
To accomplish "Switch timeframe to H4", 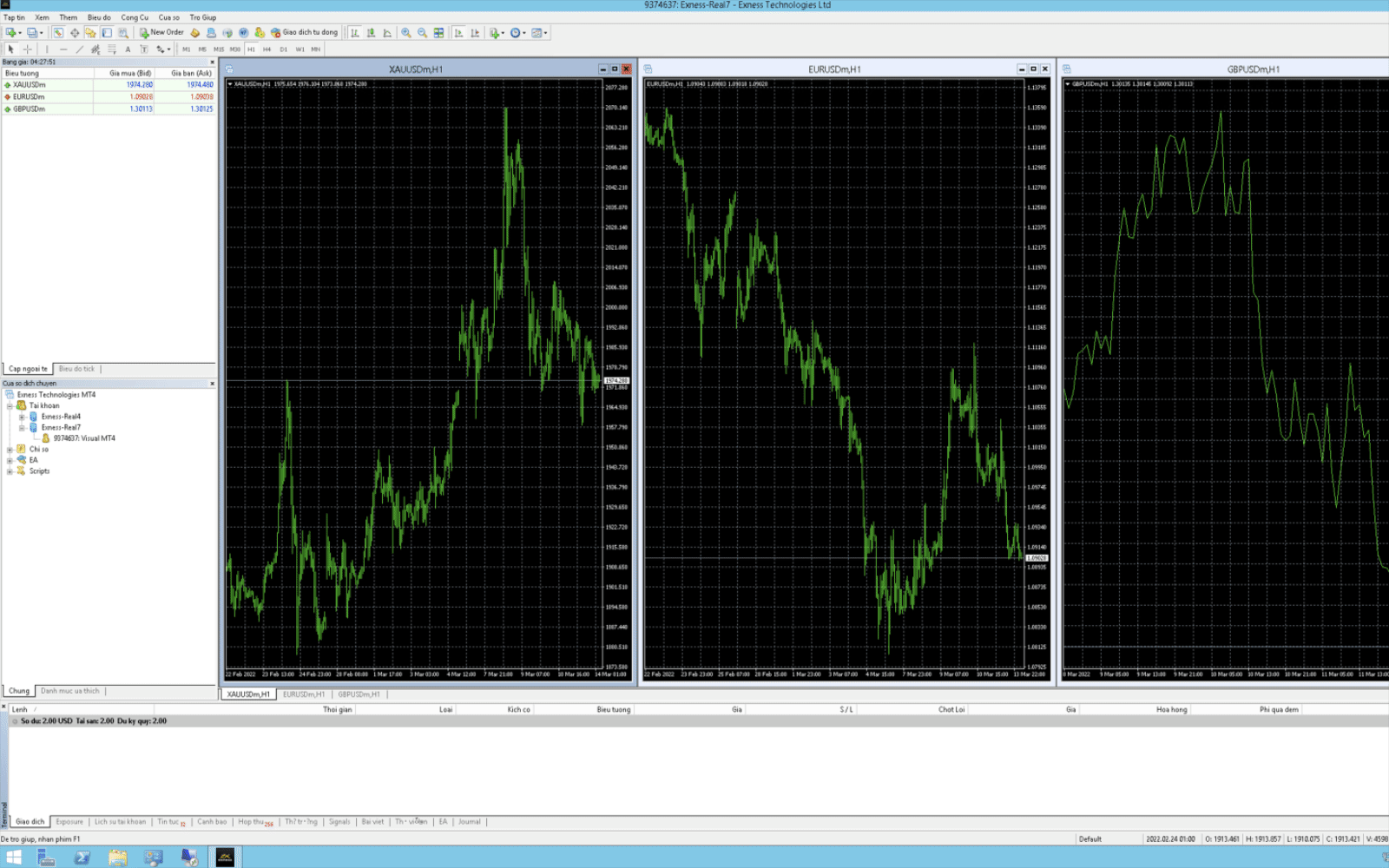I will (x=267, y=49).
